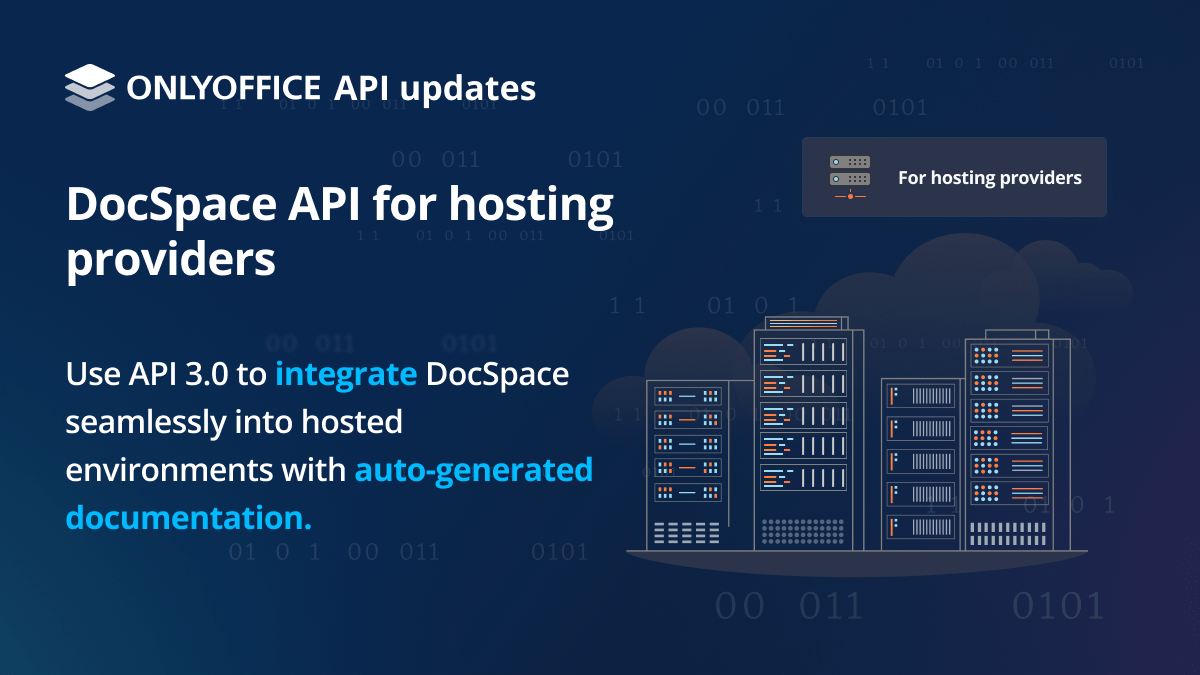This screenshot has height=675, width=1200.
Task: Click the "seamlessly into hosted" text line
Action: 234,422
